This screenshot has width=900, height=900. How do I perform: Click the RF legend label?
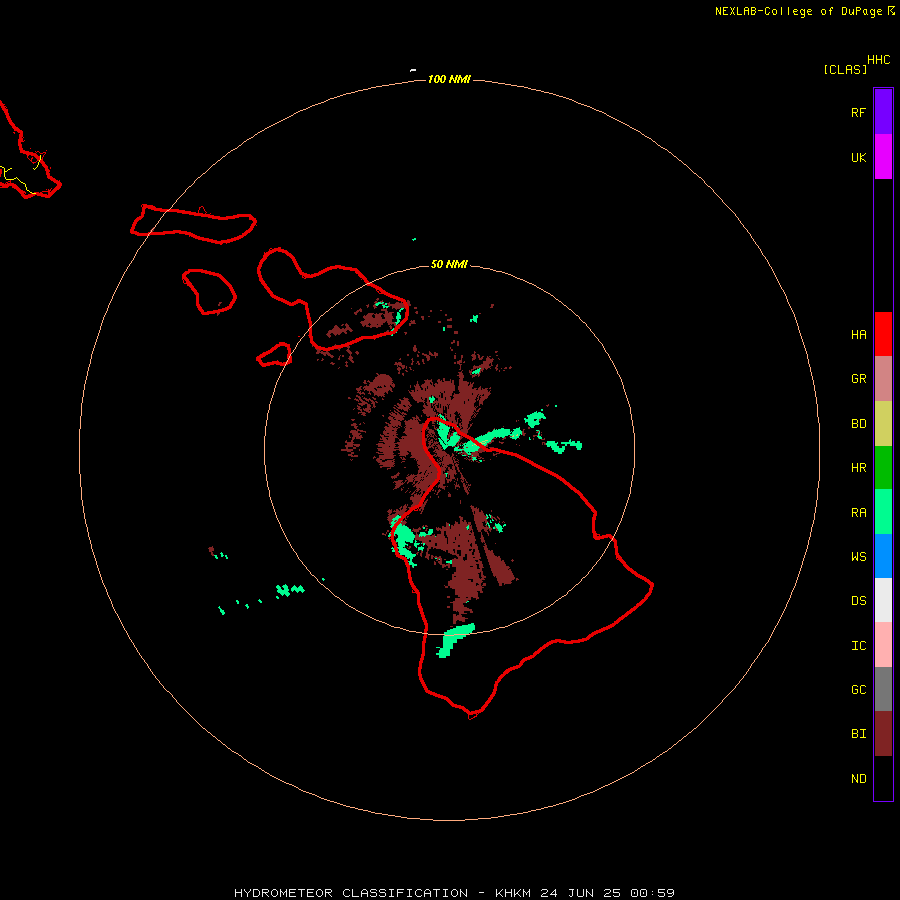(858, 113)
